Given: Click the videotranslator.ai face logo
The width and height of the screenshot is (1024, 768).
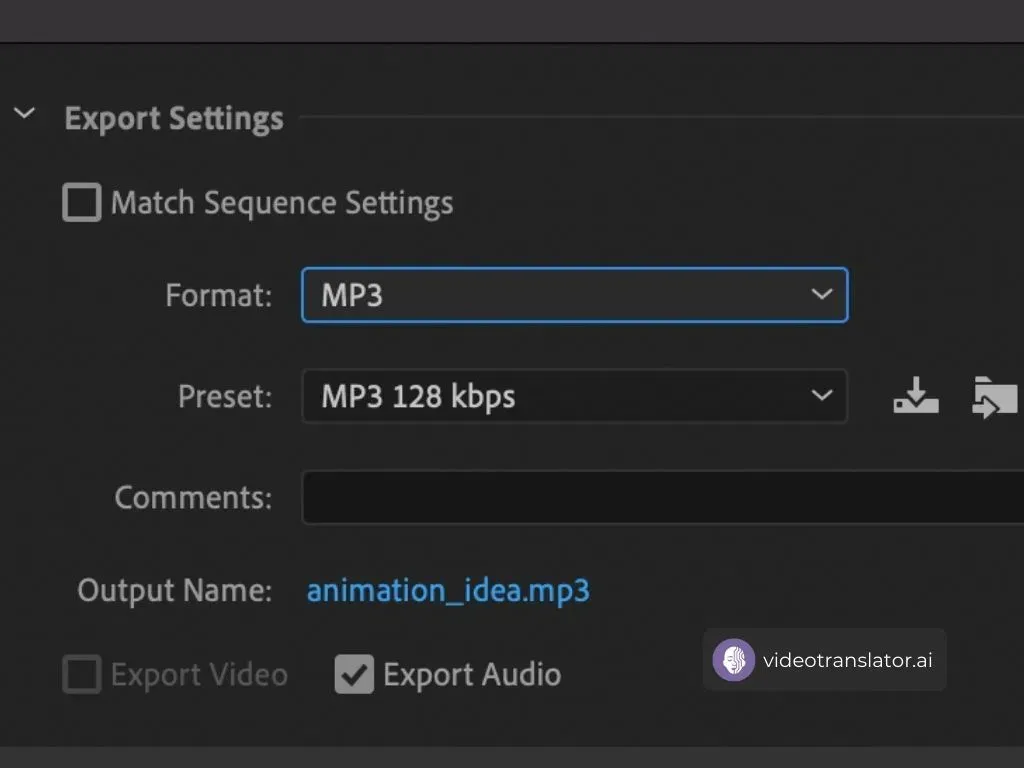Looking at the screenshot, I should tap(735, 660).
